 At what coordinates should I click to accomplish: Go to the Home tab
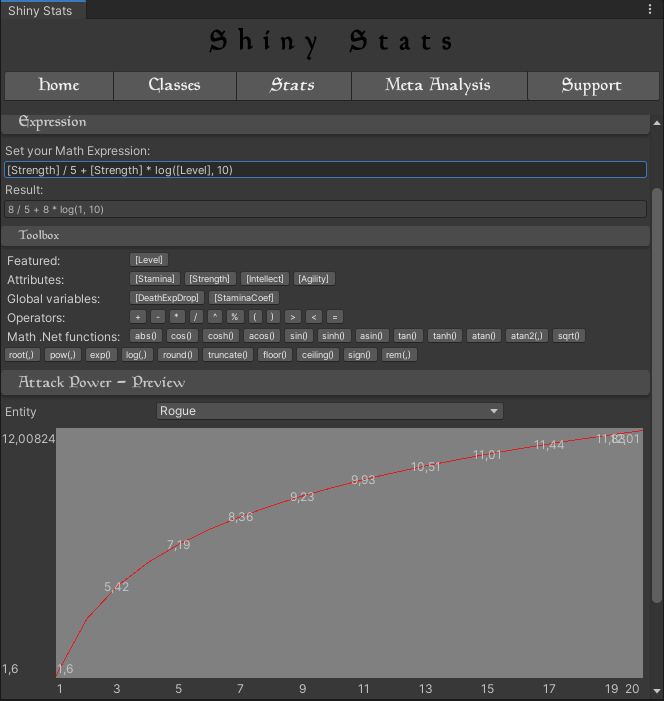[x=59, y=86]
